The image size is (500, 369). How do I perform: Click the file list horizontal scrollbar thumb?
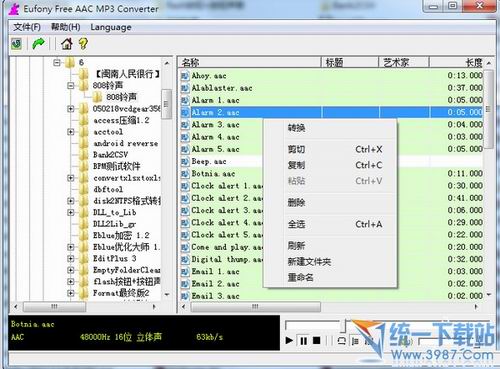256,307
